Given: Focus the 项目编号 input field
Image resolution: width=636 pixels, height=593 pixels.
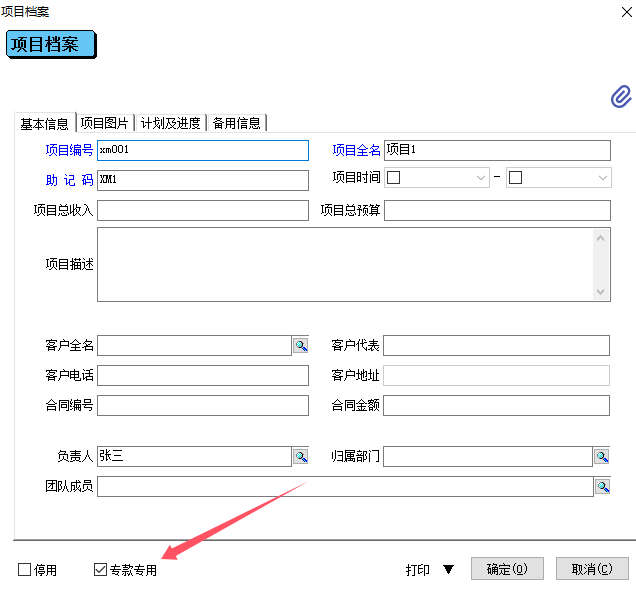Looking at the screenshot, I should pyautogui.click(x=203, y=150).
